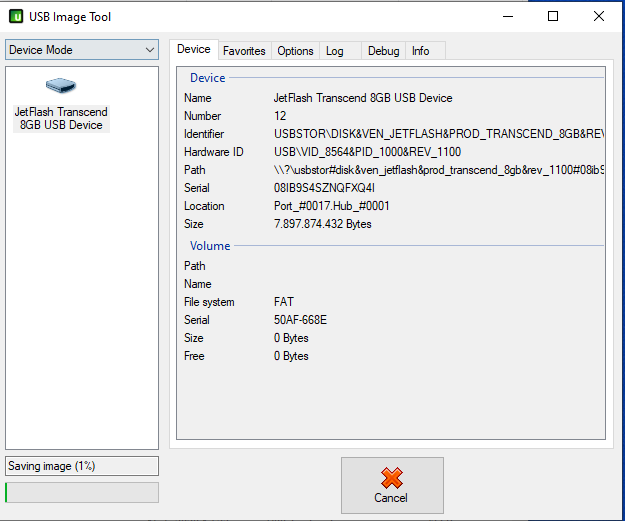Click device serial '08IB9S4SZNQFXQ4I'
The height and width of the screenshot is (521, 625).
(324, 188)
